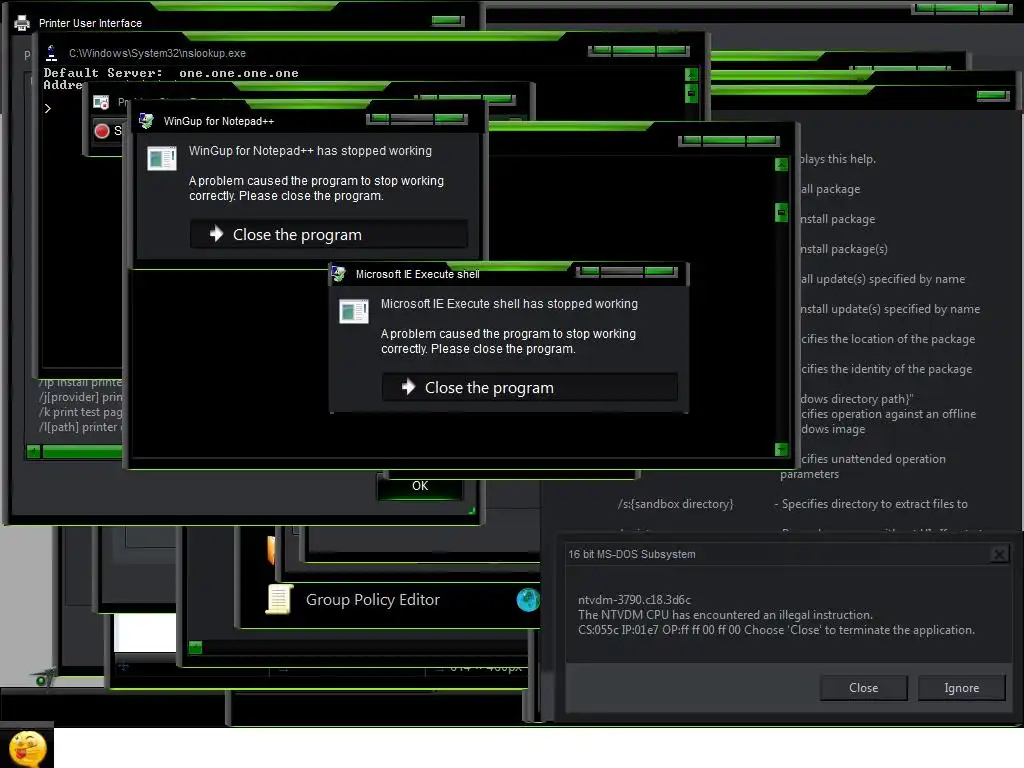The width and height of the screenshot is (1024, 768).
Task: Click the '/s:{sandbox directory}' option text
Action: pyautogui.click(x=675, y=504)
